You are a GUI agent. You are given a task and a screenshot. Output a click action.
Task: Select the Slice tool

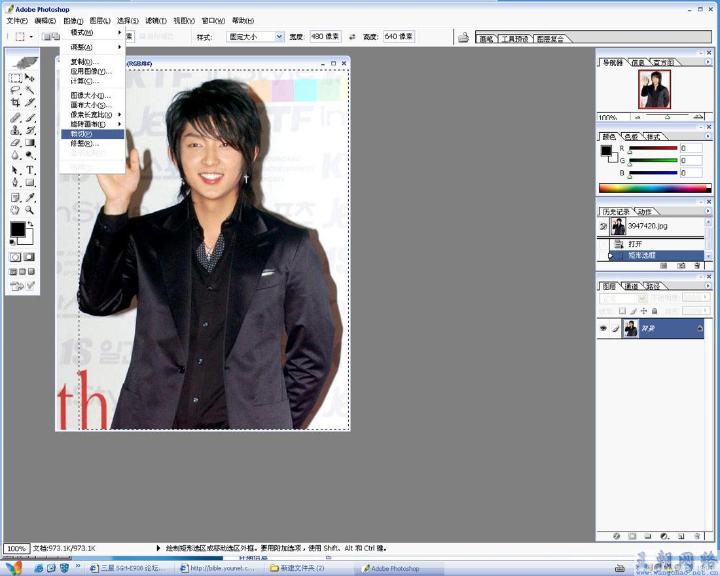pyautogui.click(x=30, y=103)
